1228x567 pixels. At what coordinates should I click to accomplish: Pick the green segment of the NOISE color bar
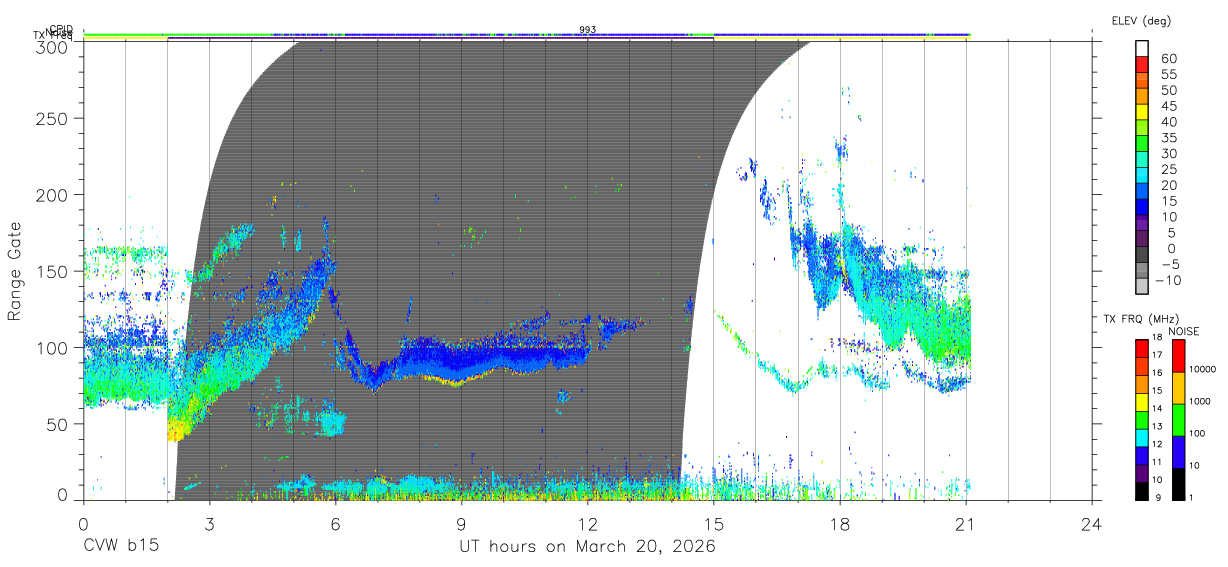[x=1179, y=420]
